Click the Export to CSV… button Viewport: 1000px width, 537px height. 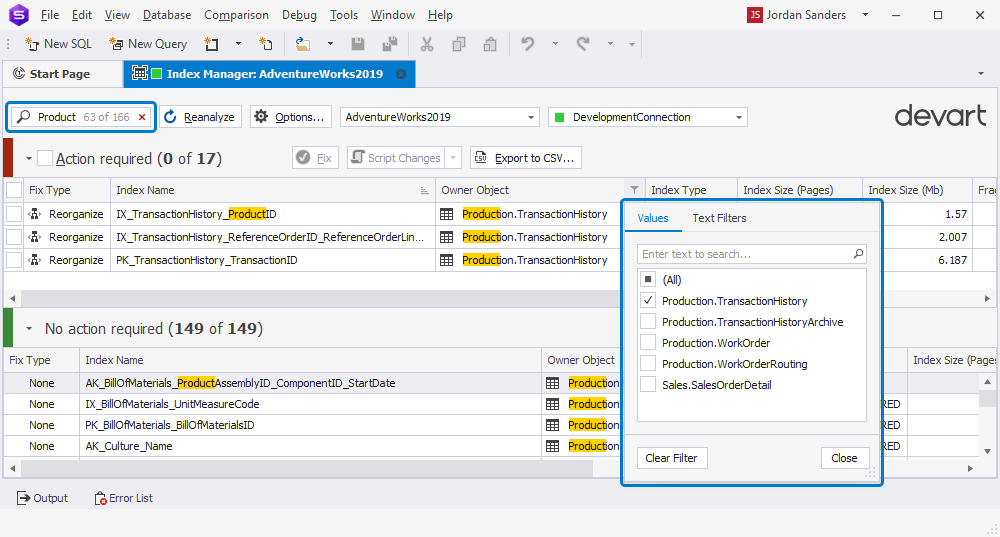526,158
